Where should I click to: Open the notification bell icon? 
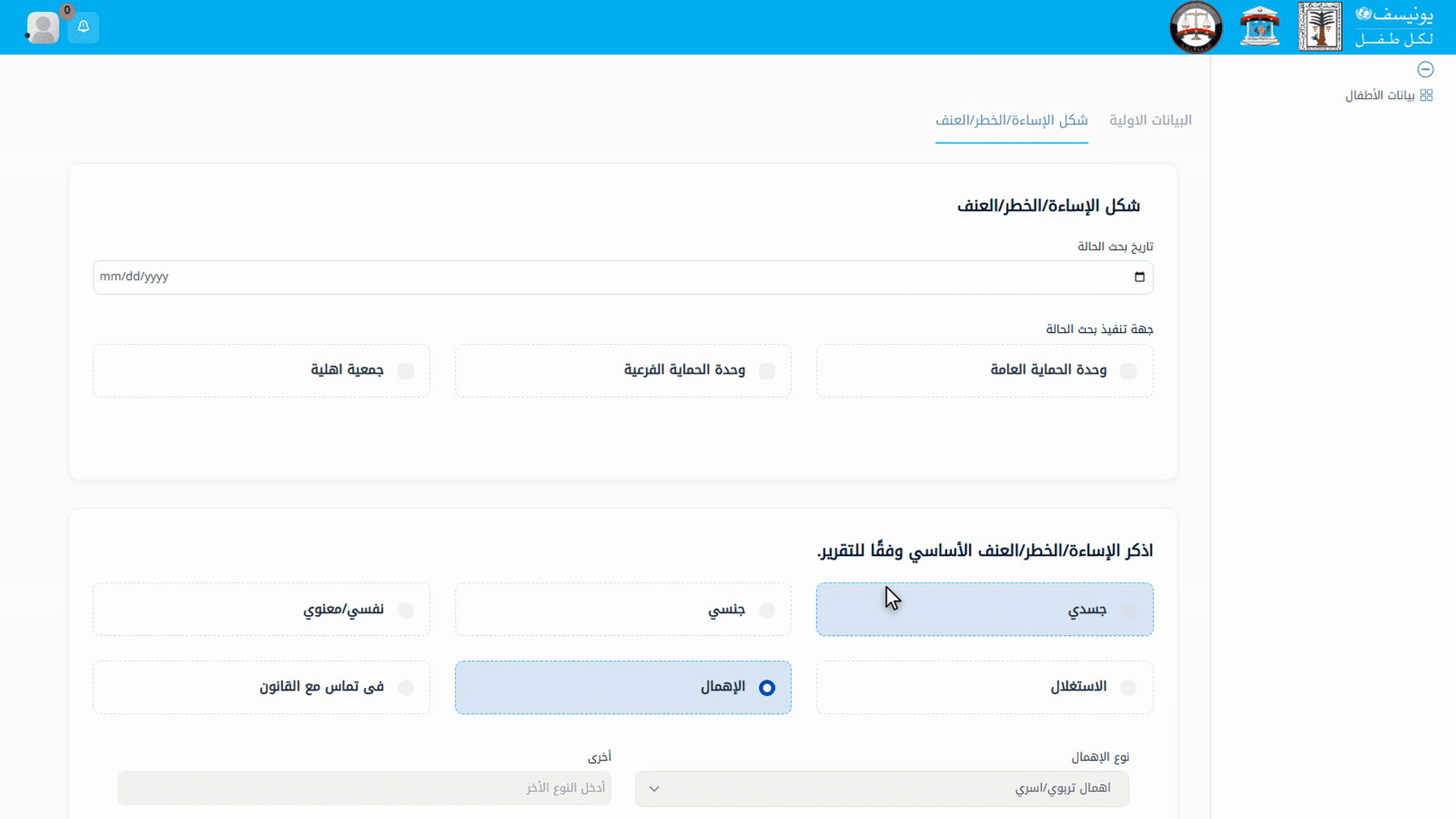[83, 27]
